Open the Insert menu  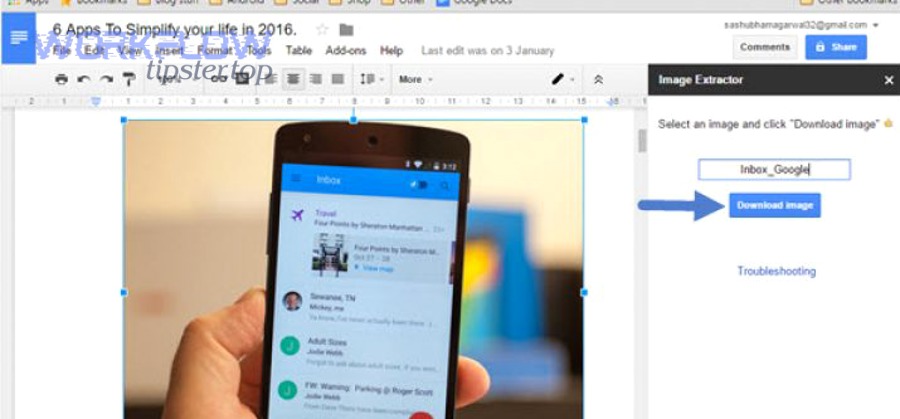coord(169,51)
